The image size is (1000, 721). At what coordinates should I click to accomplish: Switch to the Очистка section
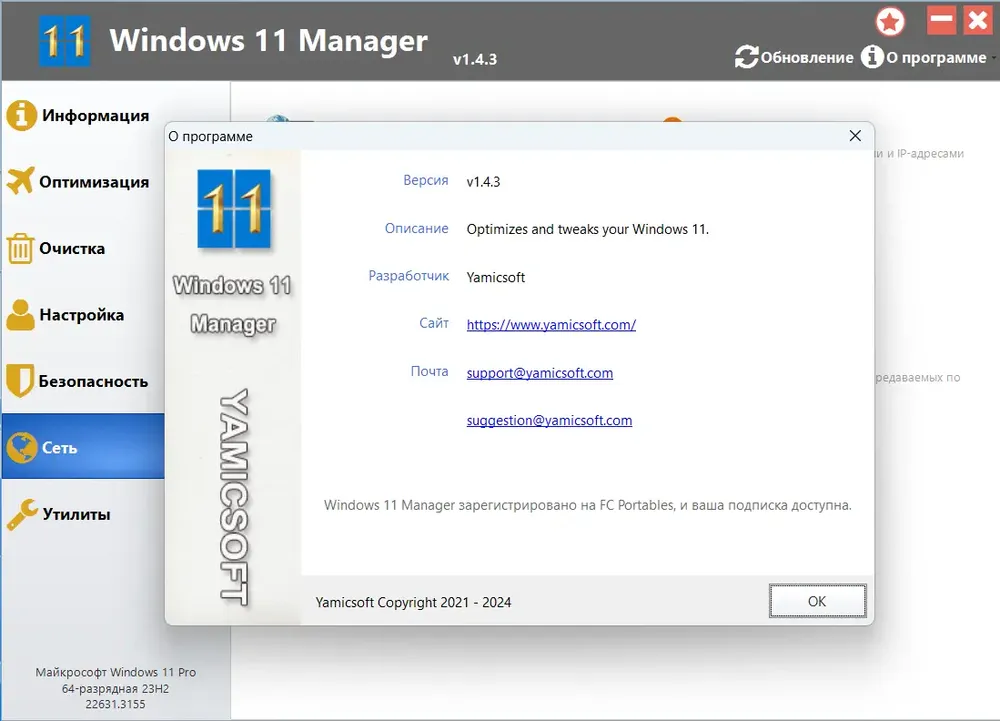72,248
